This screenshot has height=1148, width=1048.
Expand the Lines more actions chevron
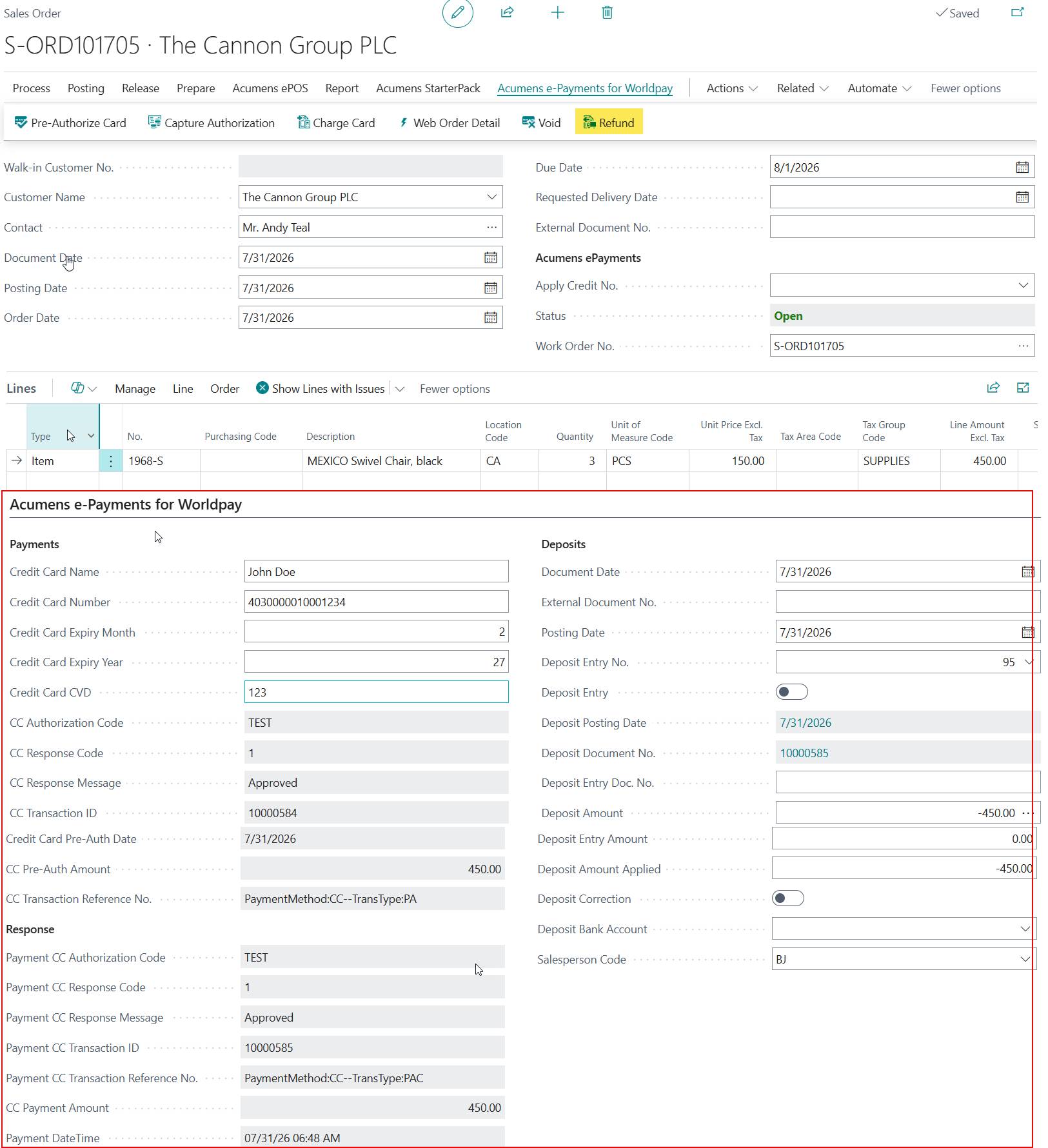point(400,389)
